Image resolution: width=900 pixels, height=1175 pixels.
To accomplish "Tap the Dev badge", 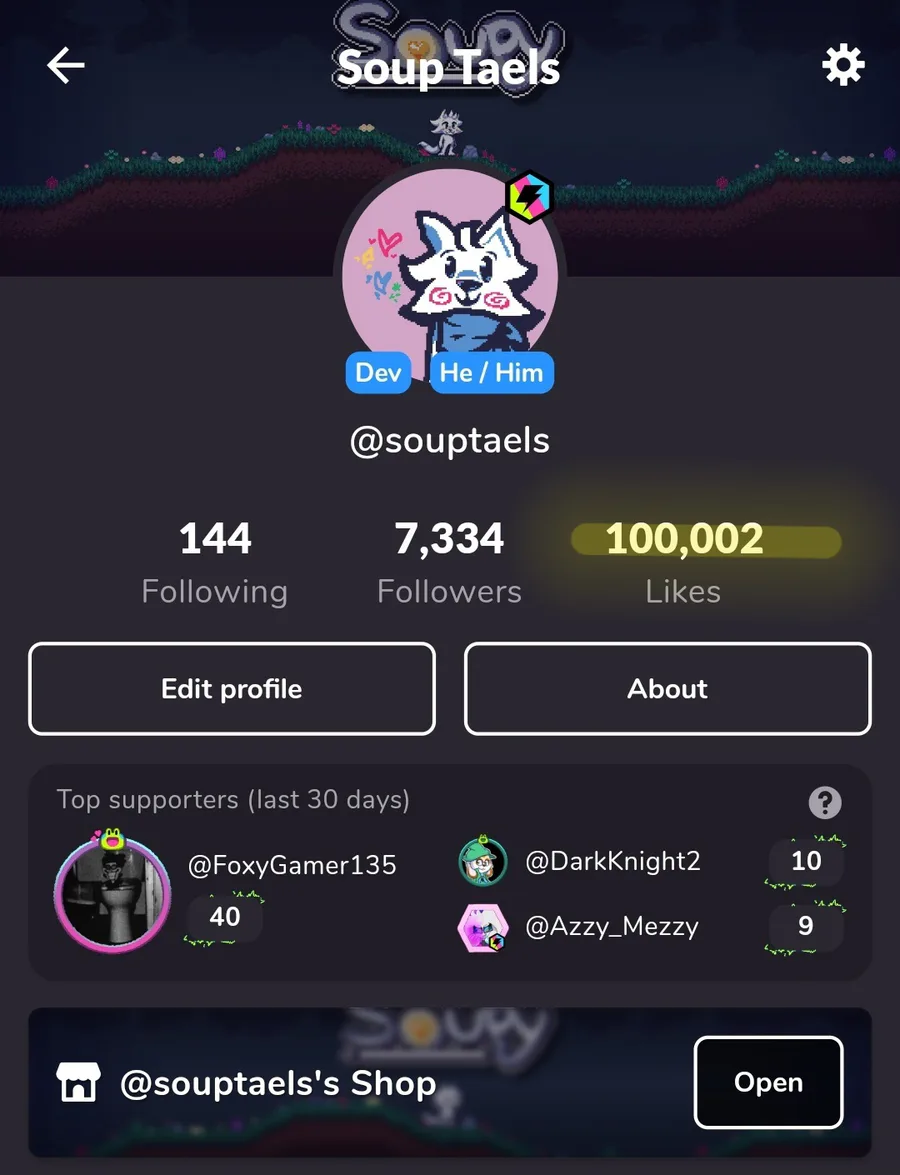I will [378, 372].
